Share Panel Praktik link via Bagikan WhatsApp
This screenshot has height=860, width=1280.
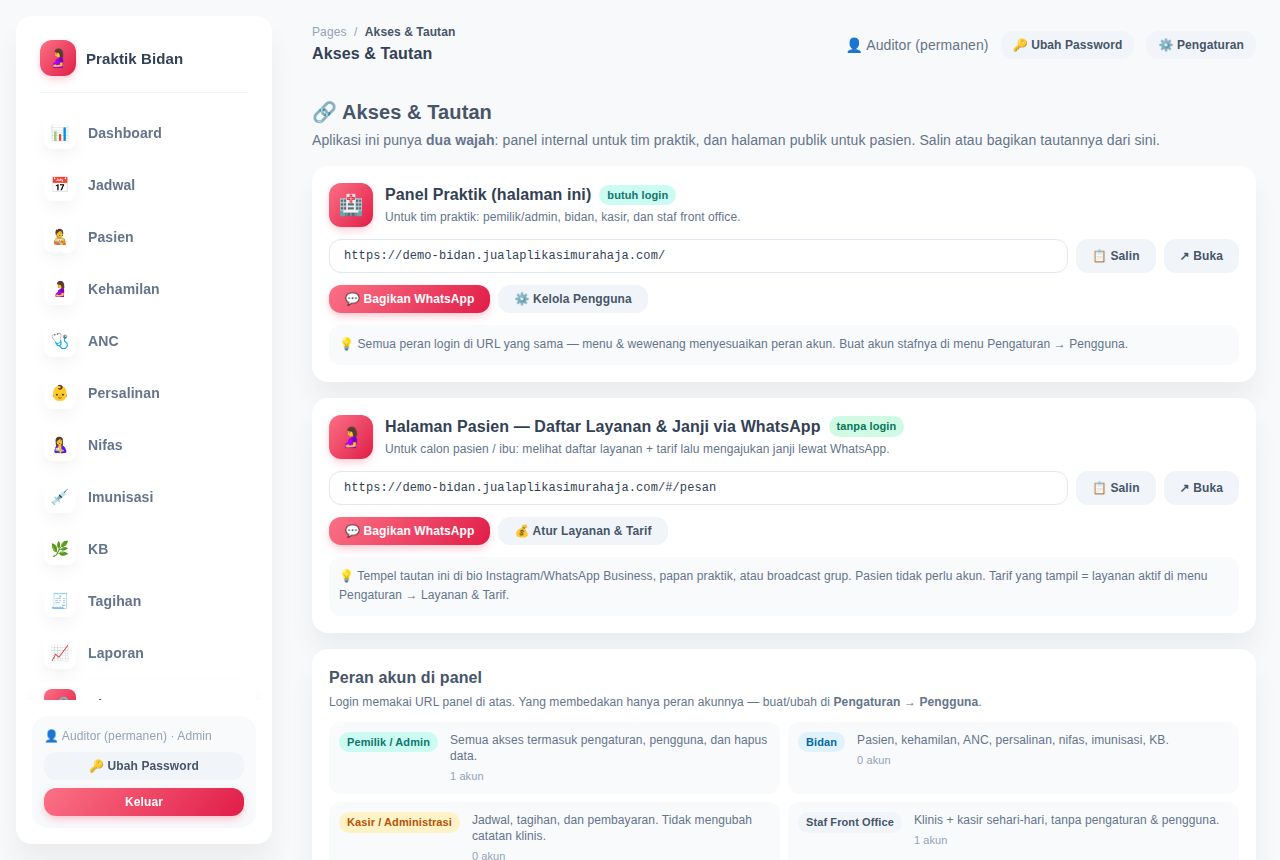pyautogui.click(x=409, y=299)
